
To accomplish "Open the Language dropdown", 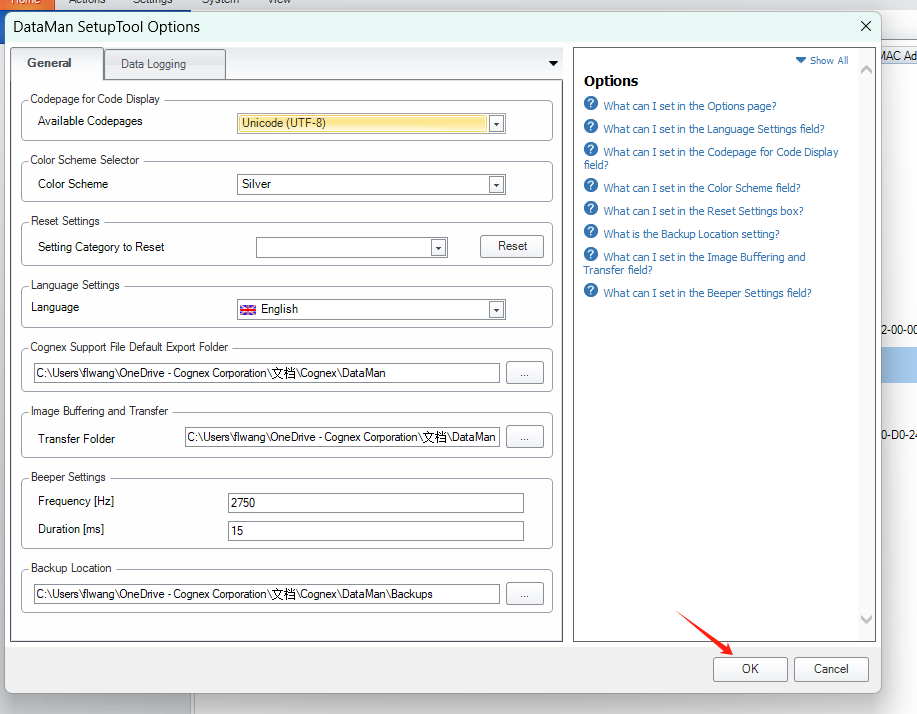I will coord(496,310).
